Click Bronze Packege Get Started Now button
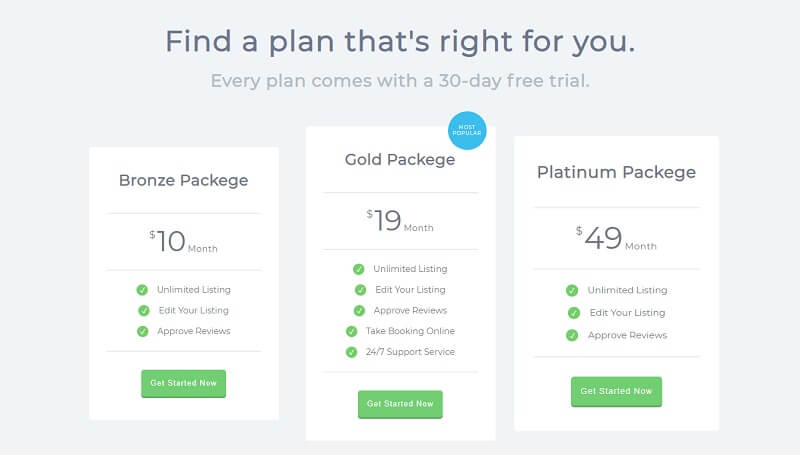Screen dimensions: 800x455 [x=183, y=384]
